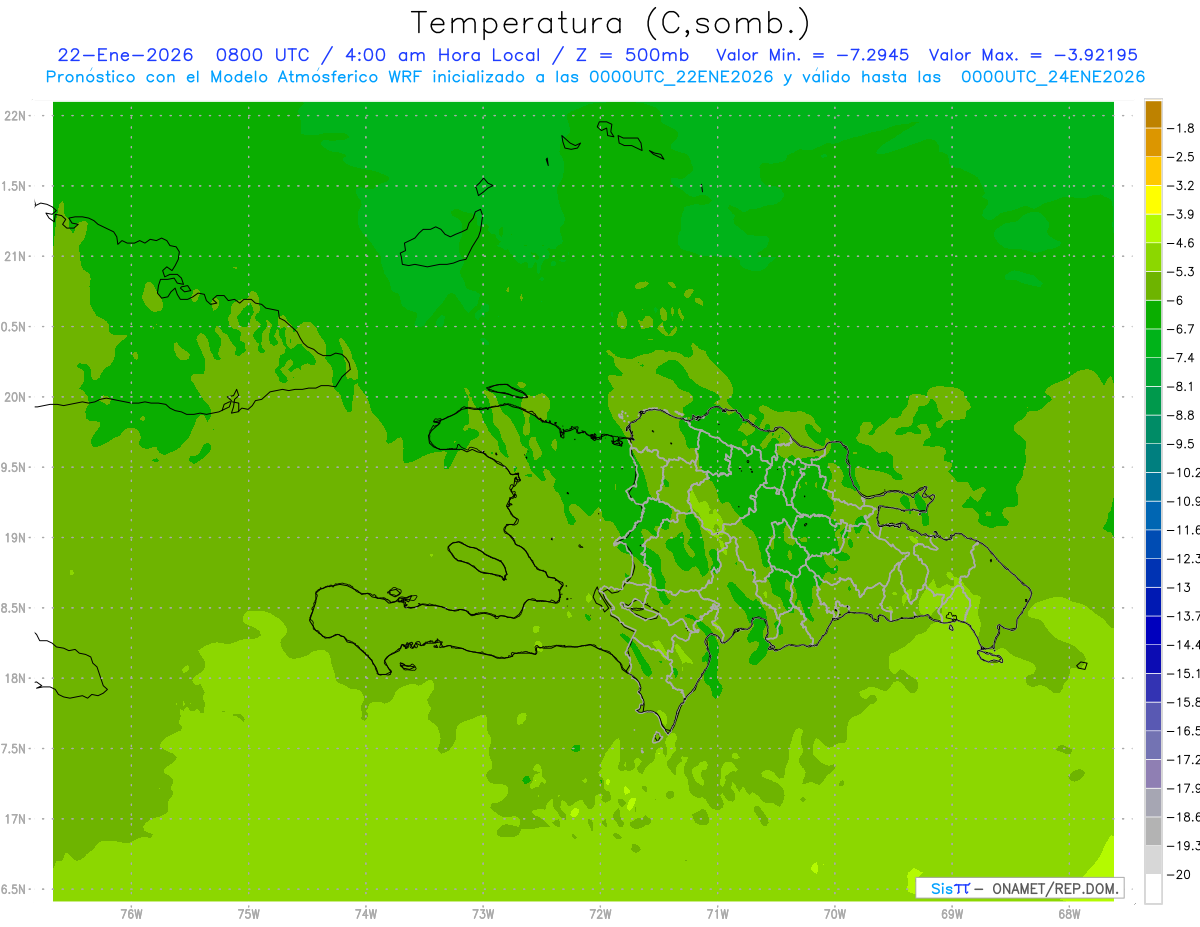Click the '-1.8' colorbar value

coord(1181,128)
